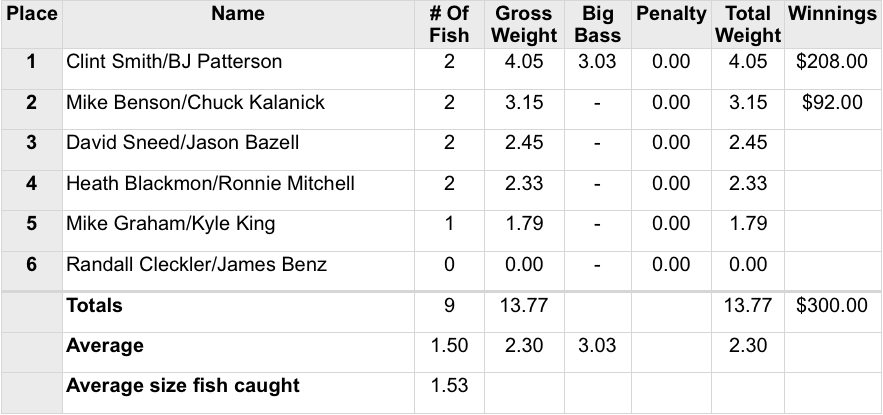Click the Penalty column header
Viewport: 883px width, 415px height.
pyautogui.click(x=670, y=14)
